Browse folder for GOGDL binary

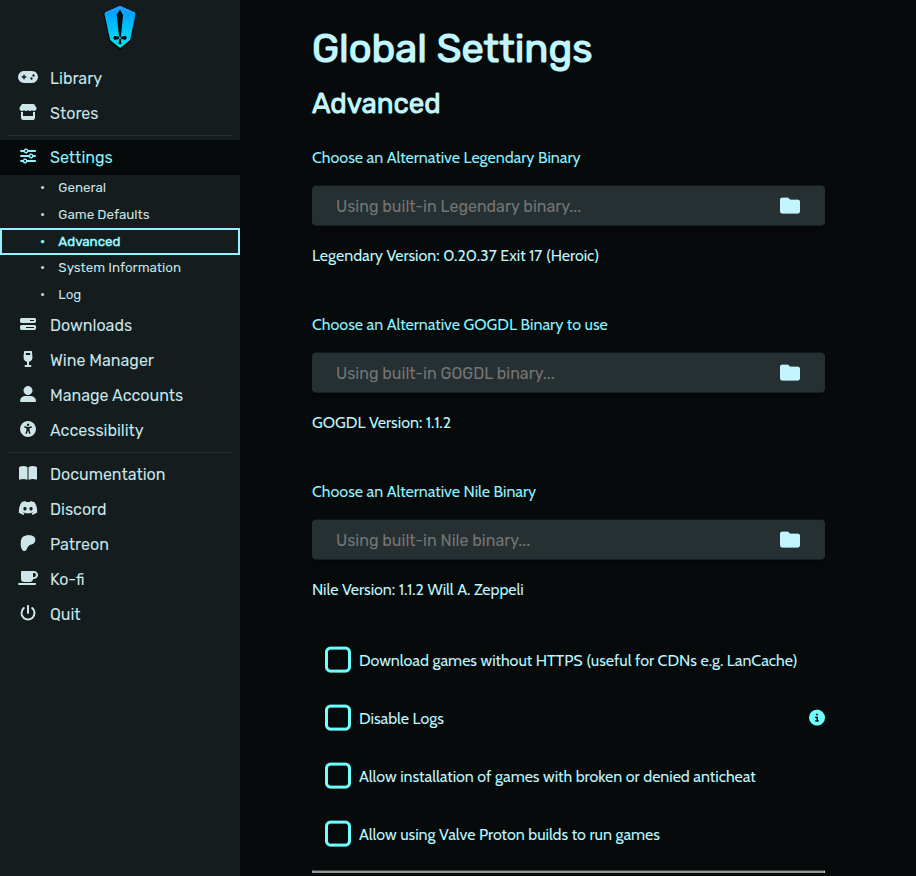(790, 373)
